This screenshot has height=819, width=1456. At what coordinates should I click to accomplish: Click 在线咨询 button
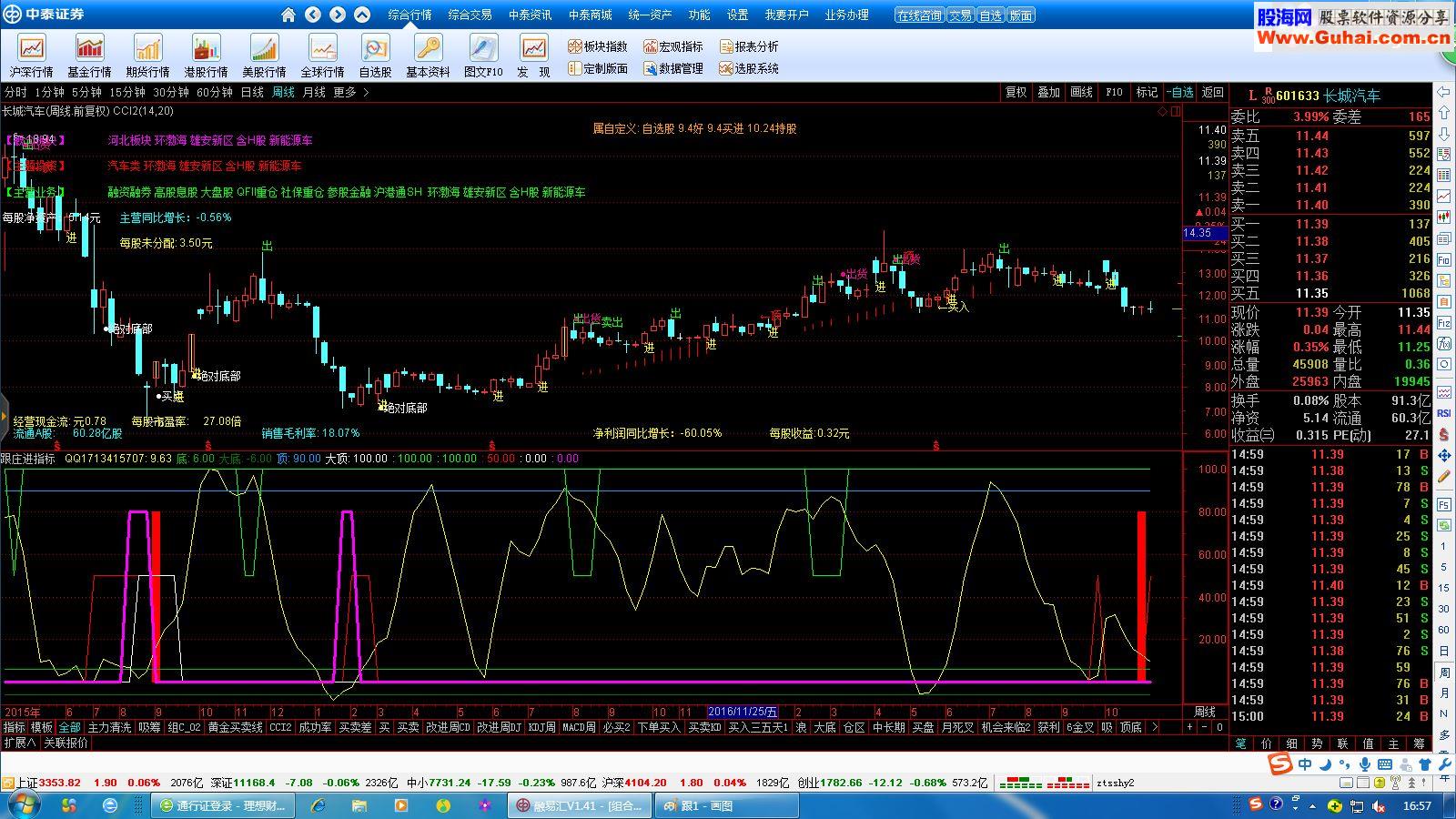[919, 15]
